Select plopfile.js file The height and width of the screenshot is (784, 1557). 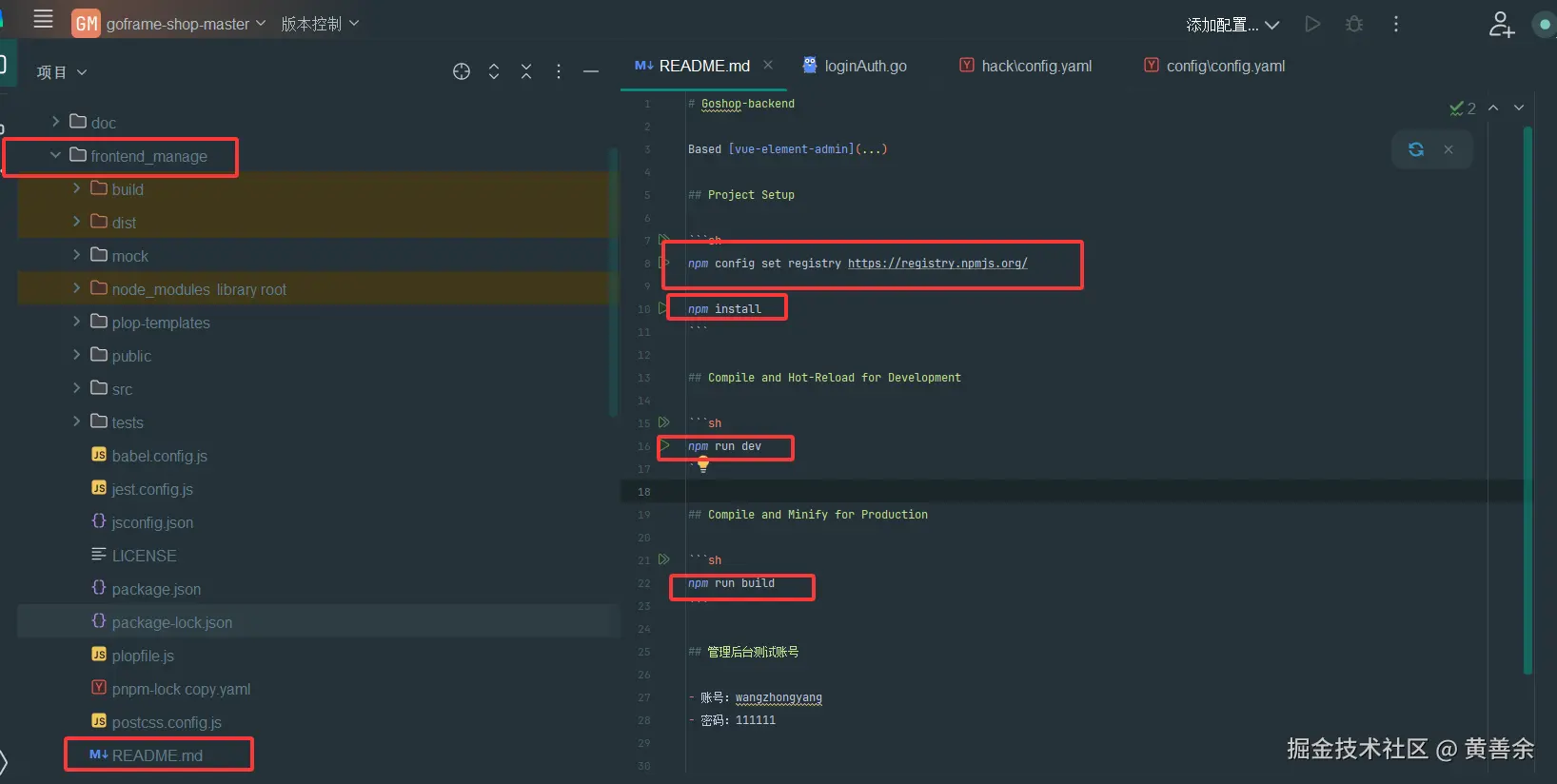point(132,656)
